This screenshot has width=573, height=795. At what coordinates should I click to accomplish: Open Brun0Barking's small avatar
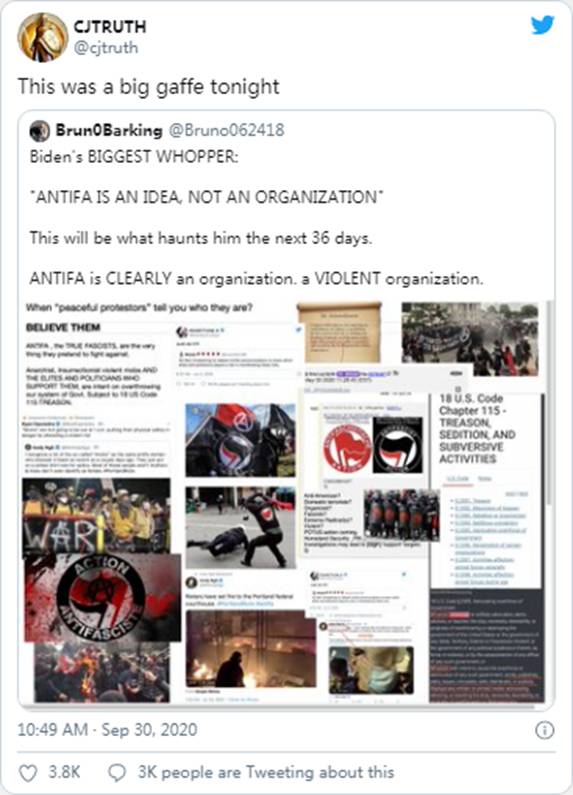[40, 131]
